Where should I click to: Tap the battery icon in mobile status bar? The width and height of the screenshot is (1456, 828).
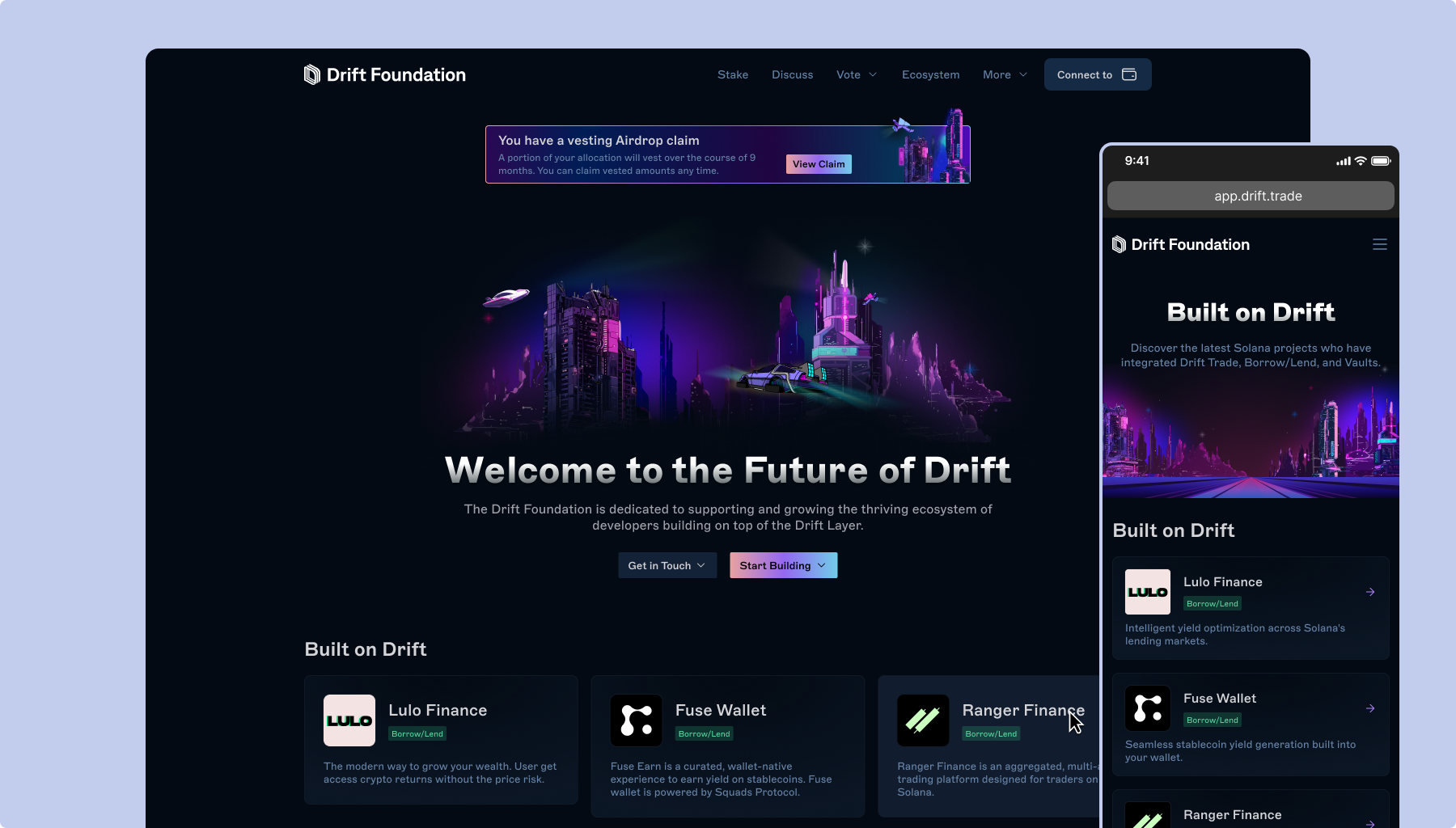1381,161
